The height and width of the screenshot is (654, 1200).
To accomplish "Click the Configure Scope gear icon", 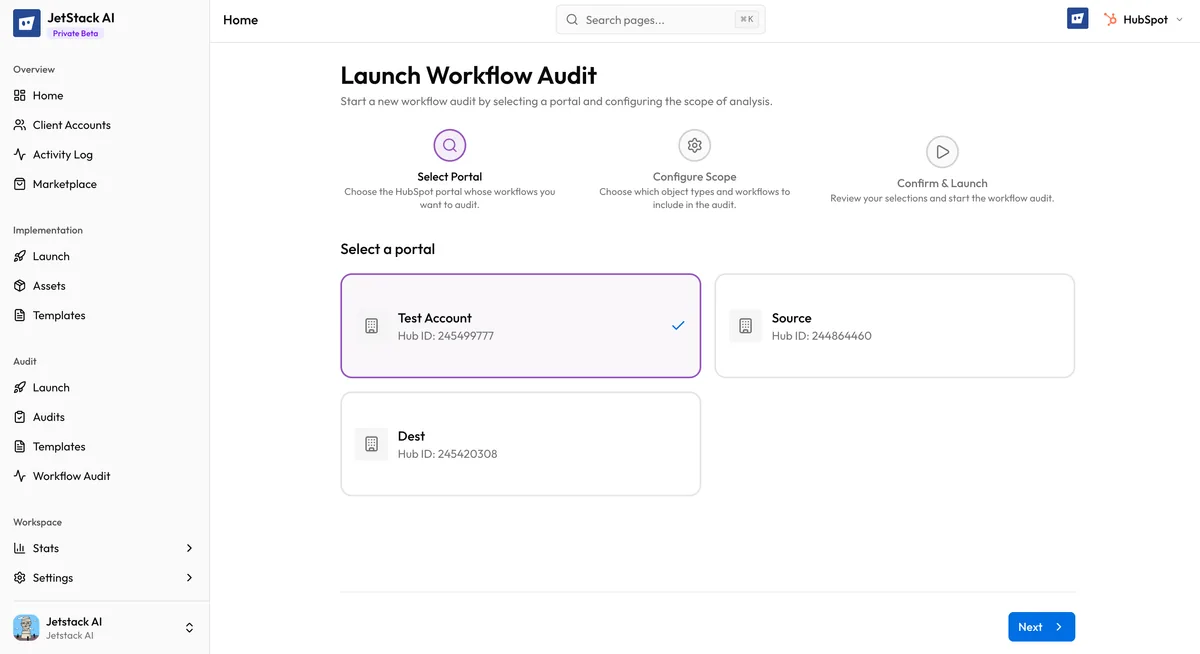I will click(x=694, y=145).
